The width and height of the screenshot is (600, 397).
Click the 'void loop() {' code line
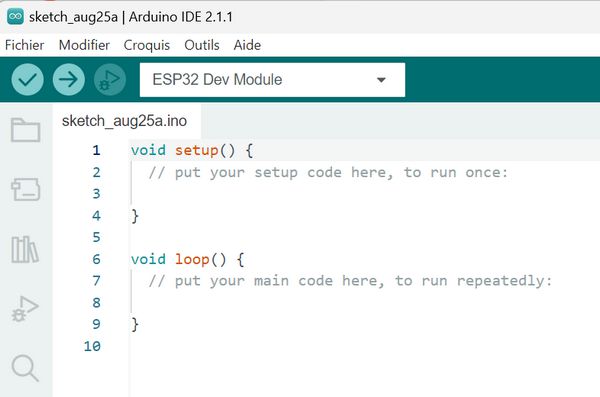click(188, 259)
